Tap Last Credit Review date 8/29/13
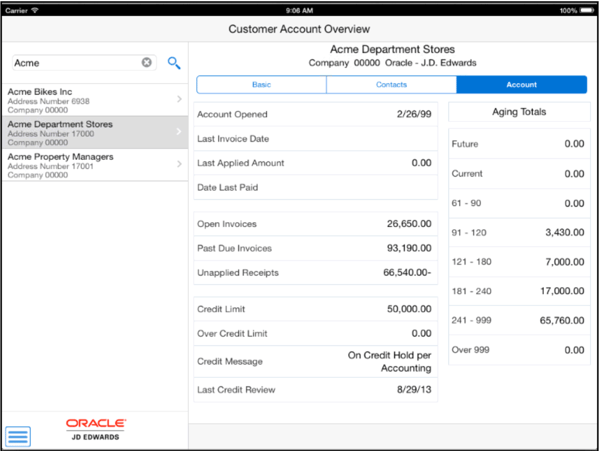 [x=414, y=390]
